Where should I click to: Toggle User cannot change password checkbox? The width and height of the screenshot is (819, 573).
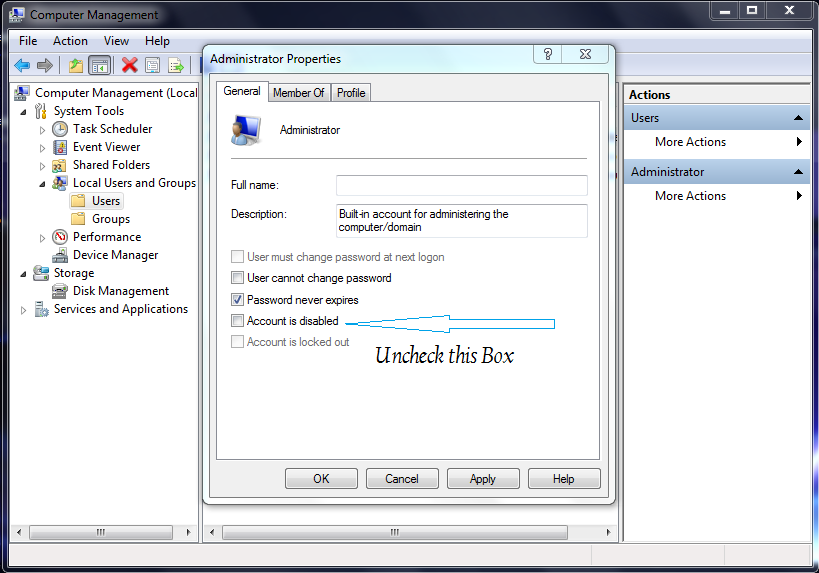click(x=237, y=278)
